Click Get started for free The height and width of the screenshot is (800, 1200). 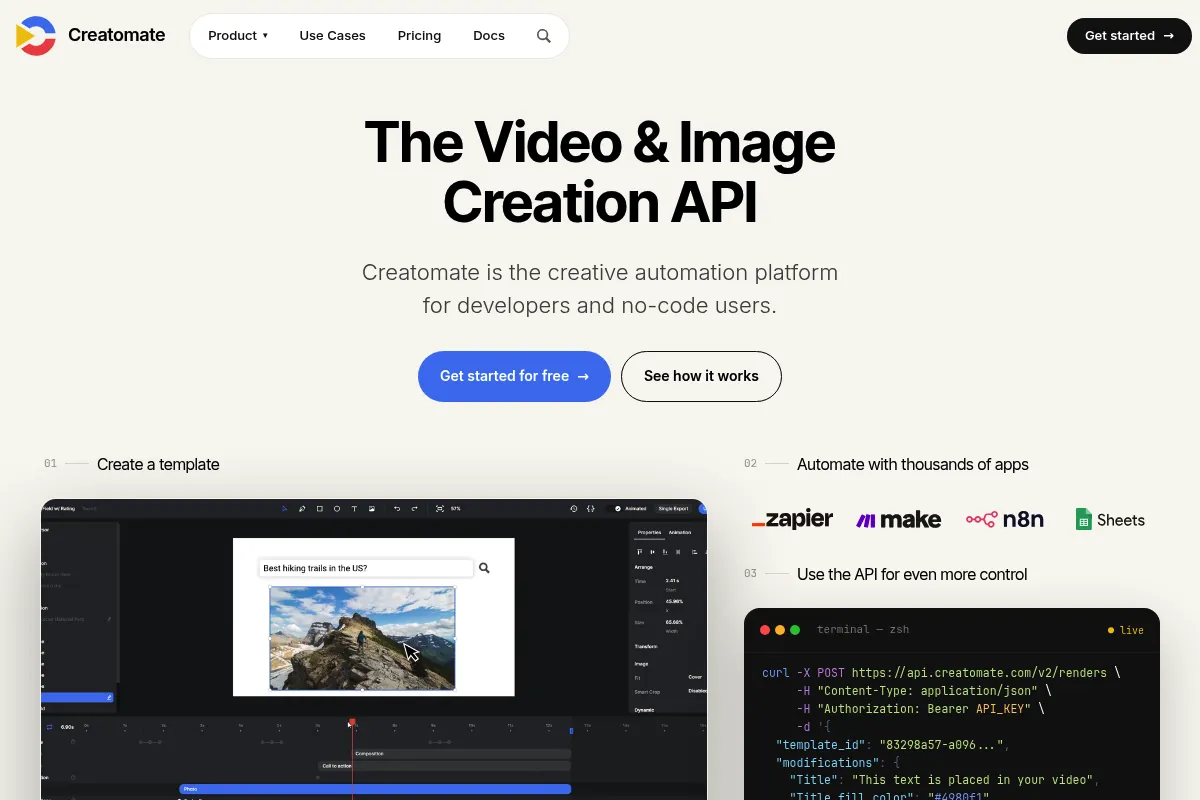(x=514, y=376)
